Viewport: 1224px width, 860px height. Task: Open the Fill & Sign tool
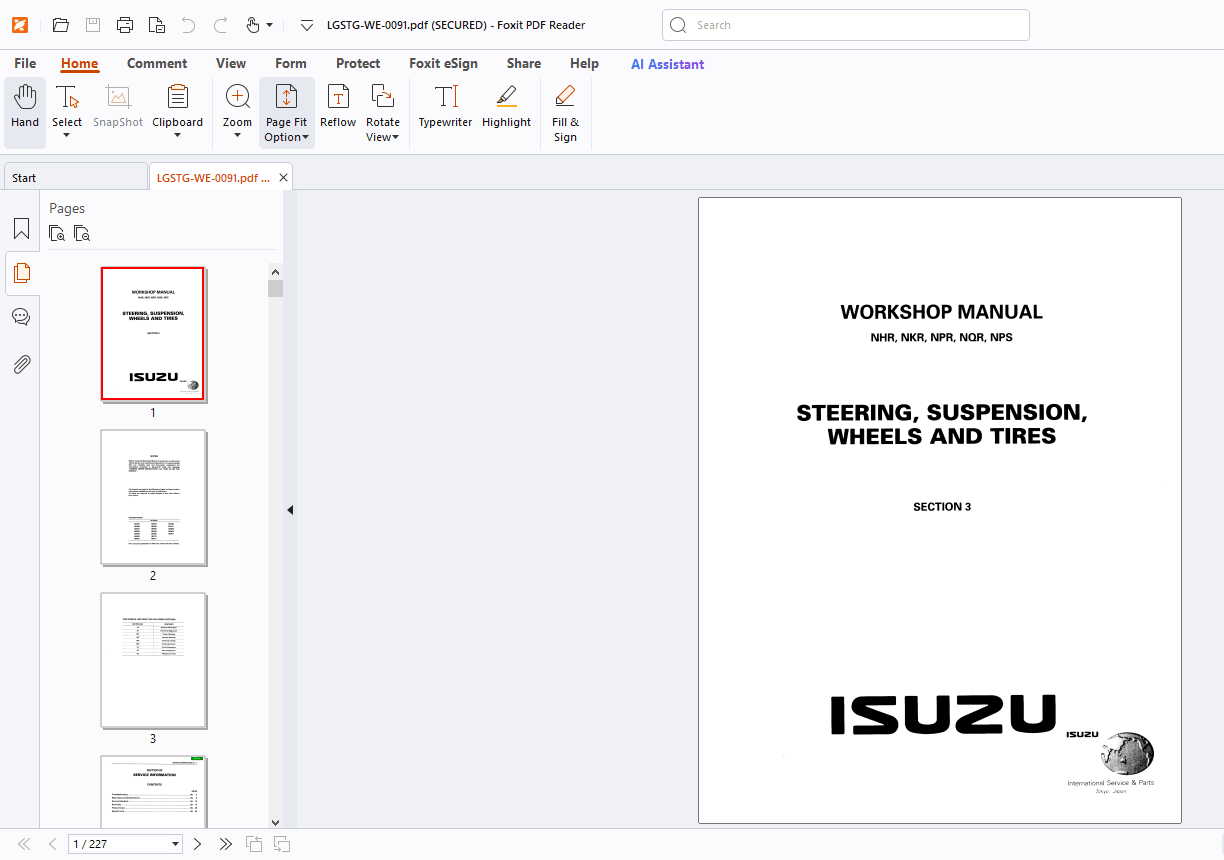click(565, 108)
